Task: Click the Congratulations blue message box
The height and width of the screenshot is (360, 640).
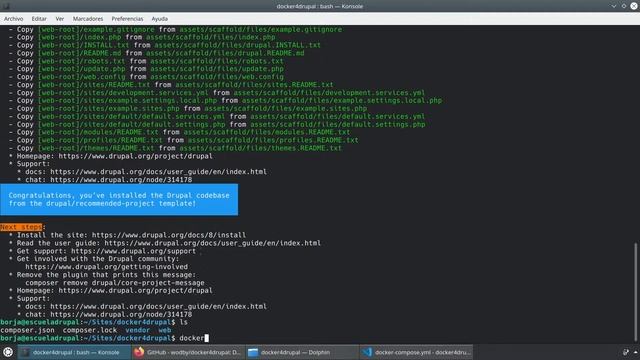Action: click(x=119, y=199)
